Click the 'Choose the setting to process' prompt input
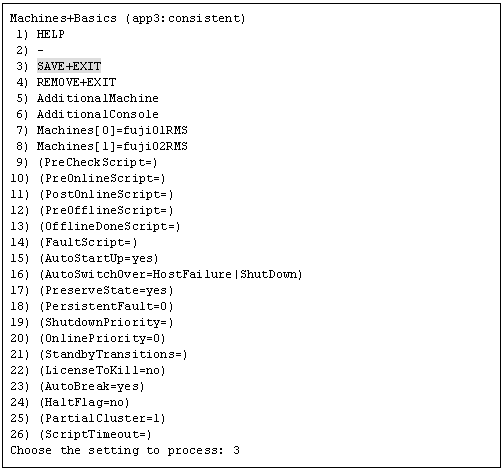502x470 pixels. (236, 450)
